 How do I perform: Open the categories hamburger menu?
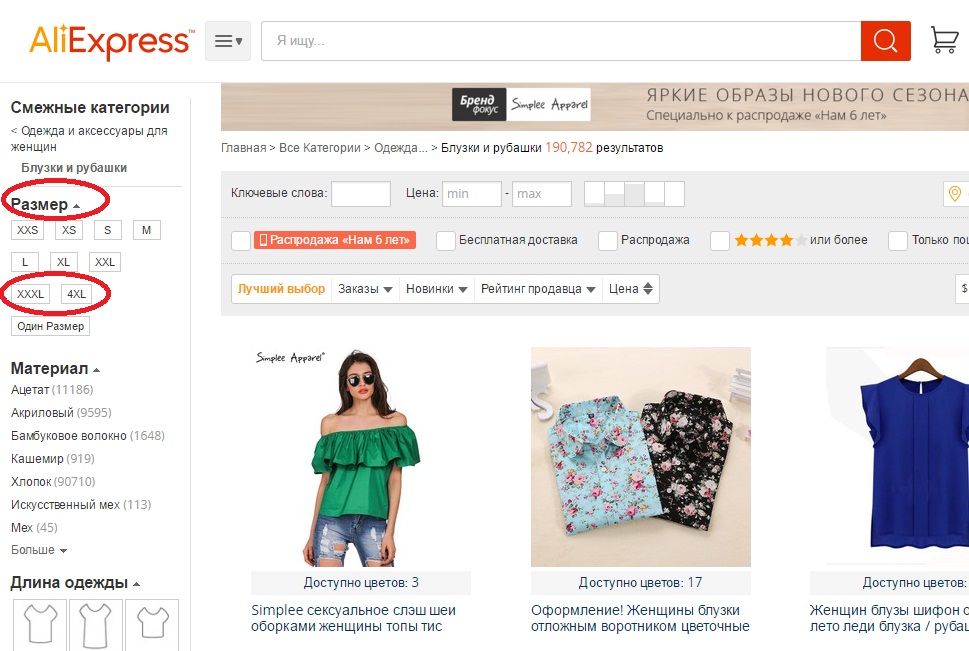pyautogui.click(x=228, y=41)
